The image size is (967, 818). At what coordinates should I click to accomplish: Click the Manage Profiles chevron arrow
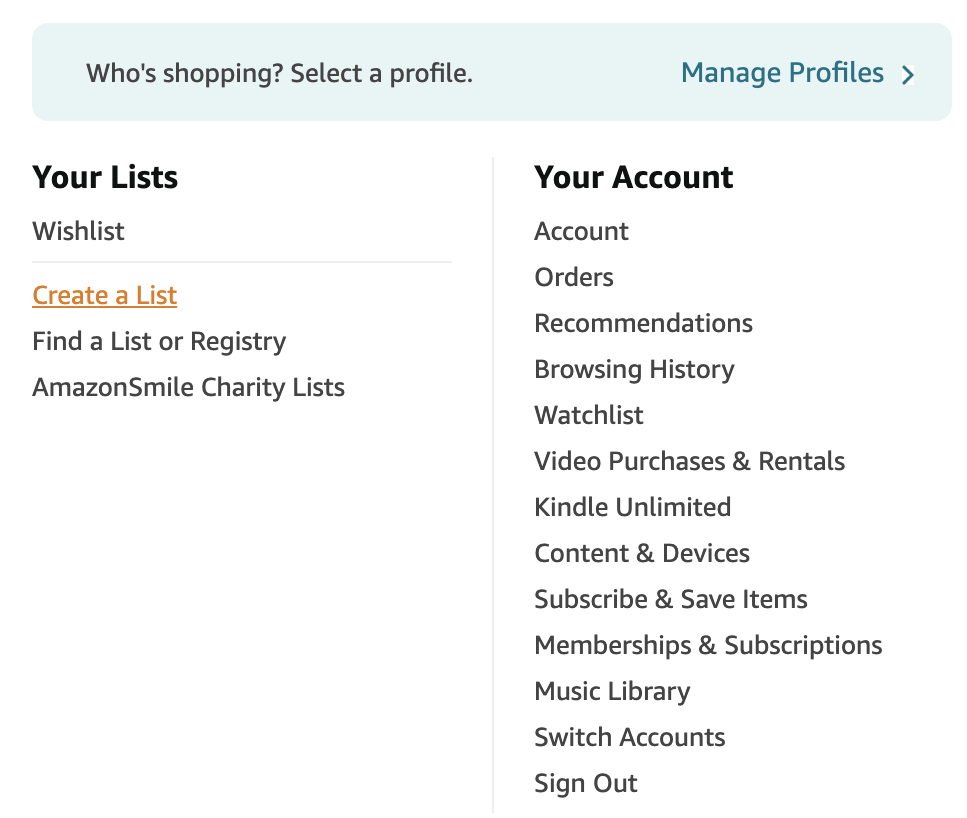[x=908, y=75]
